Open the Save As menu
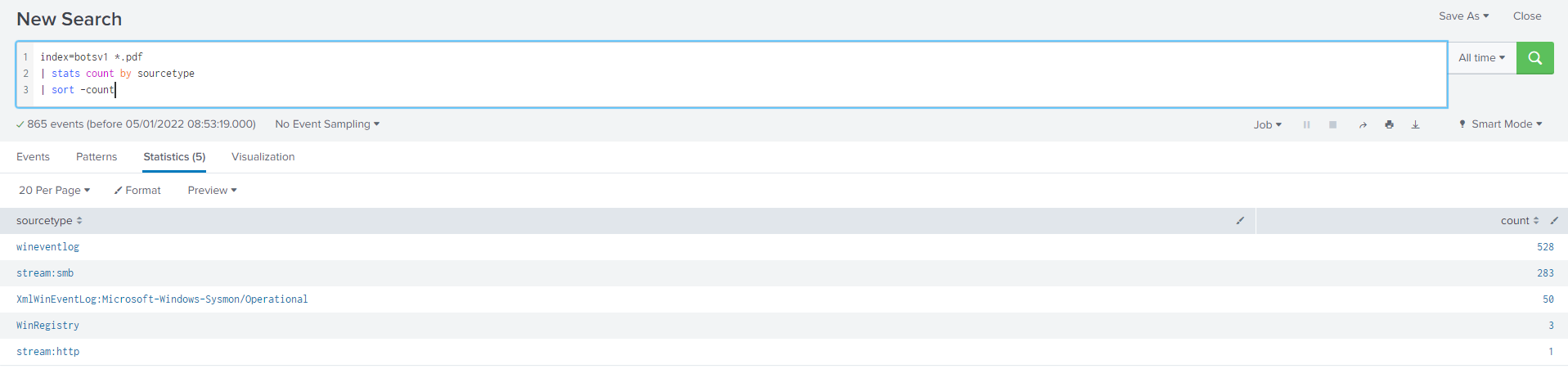This screenshot has width=1568, height=378. [x=1463, y=16]
